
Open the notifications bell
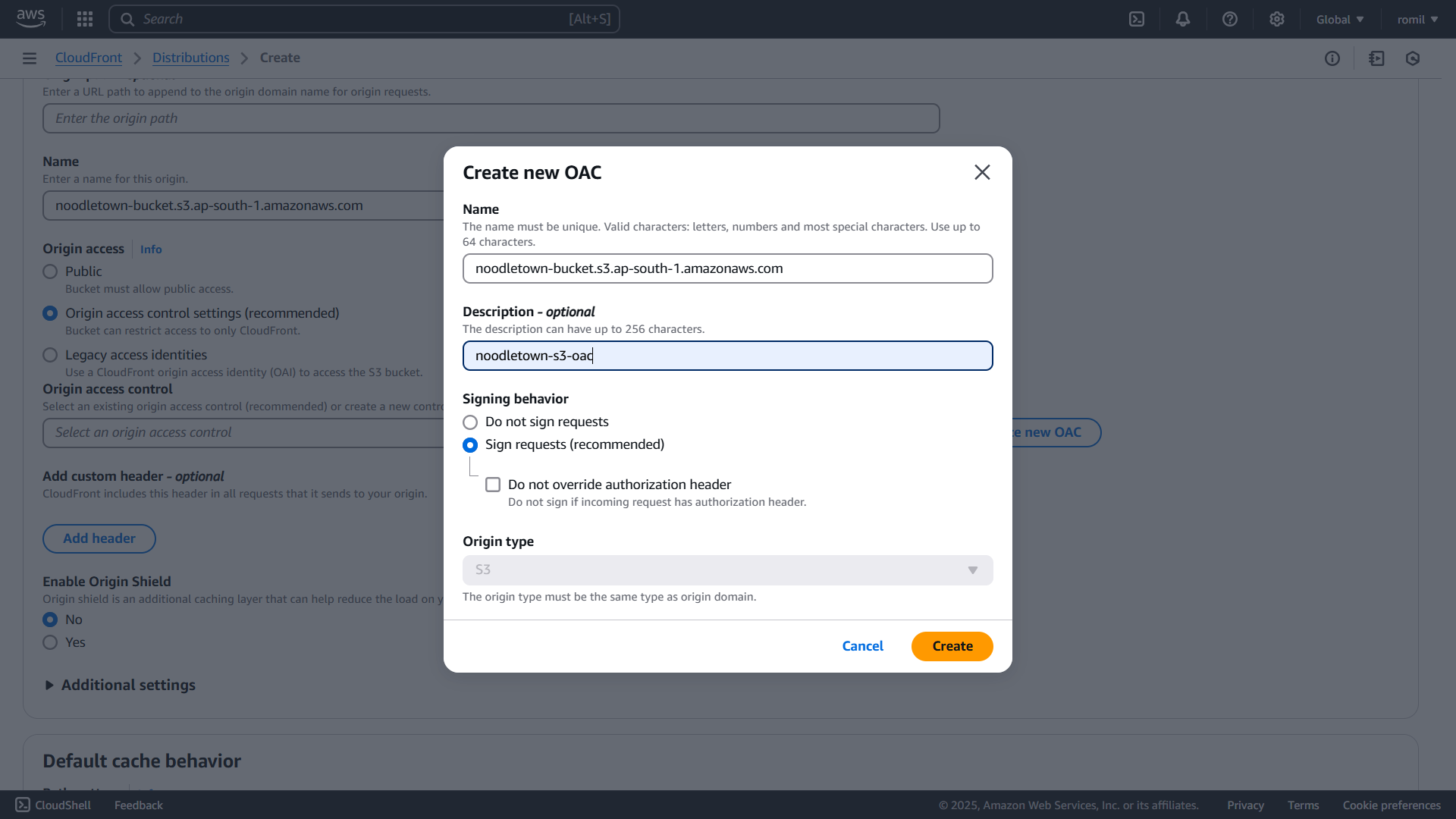coord(1183,19)
